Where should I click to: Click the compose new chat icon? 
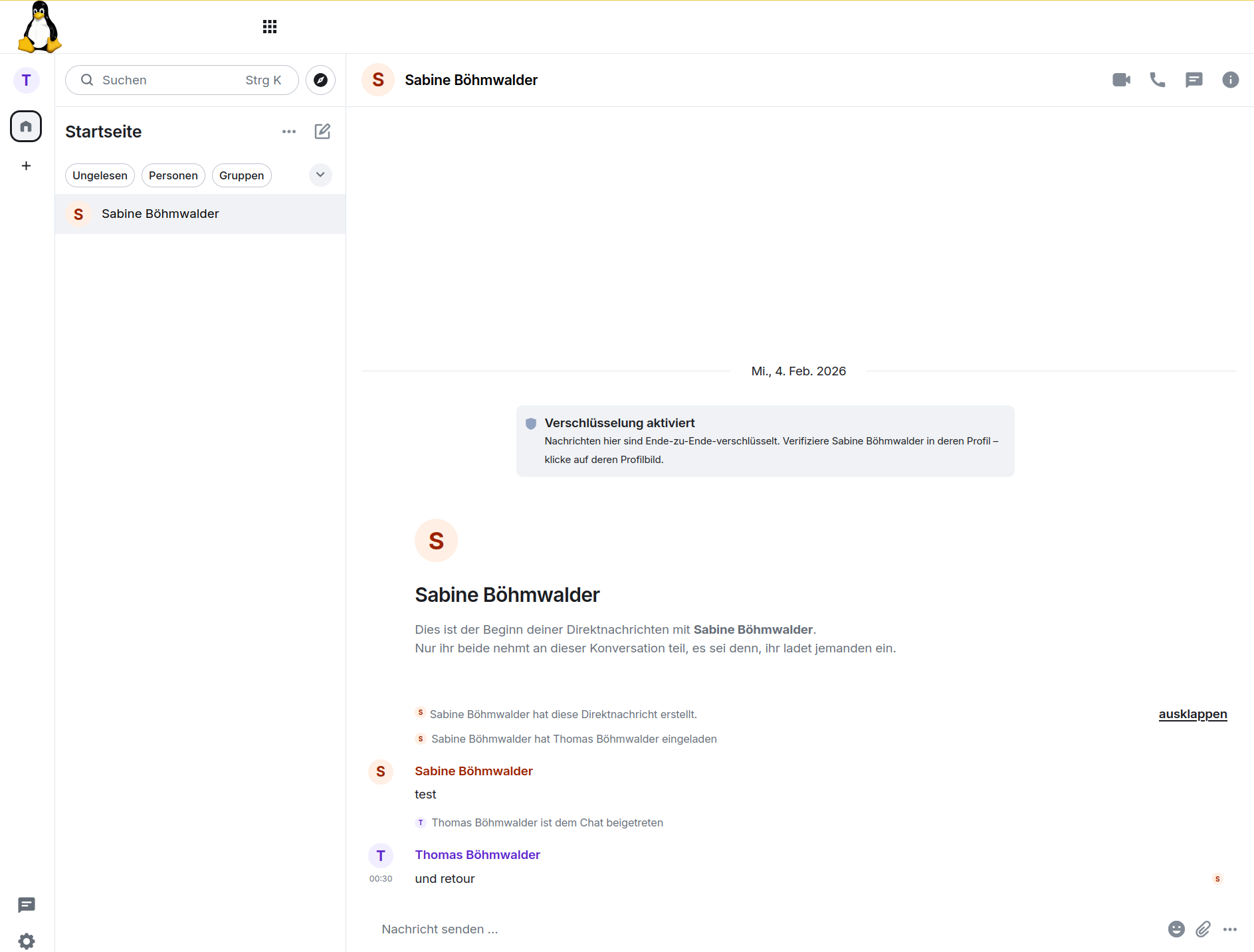pos(322,132)
